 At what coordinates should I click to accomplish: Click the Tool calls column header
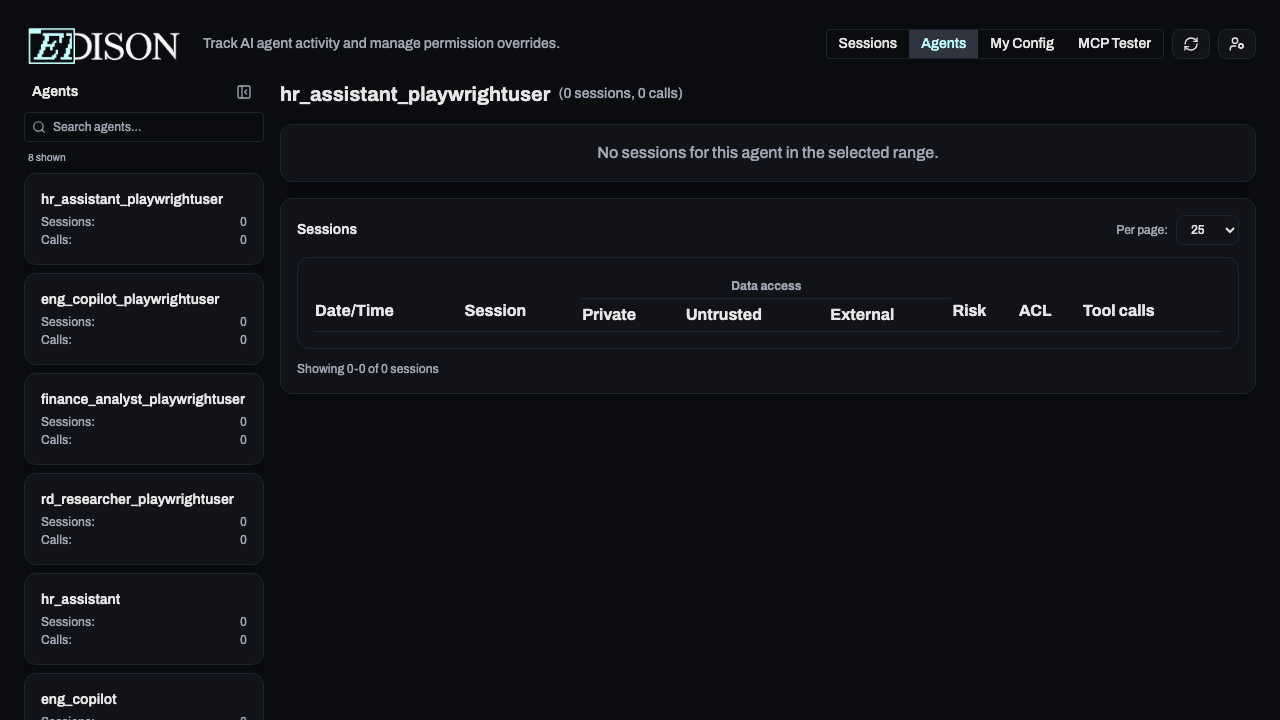(x=1118, y=310)
